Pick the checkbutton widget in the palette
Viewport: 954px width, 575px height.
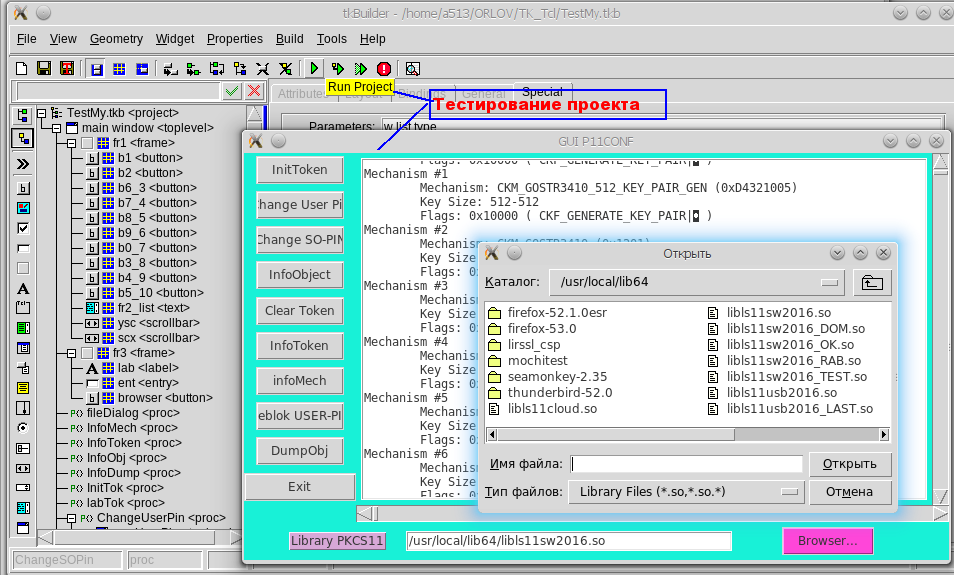[x=23, y=228]
